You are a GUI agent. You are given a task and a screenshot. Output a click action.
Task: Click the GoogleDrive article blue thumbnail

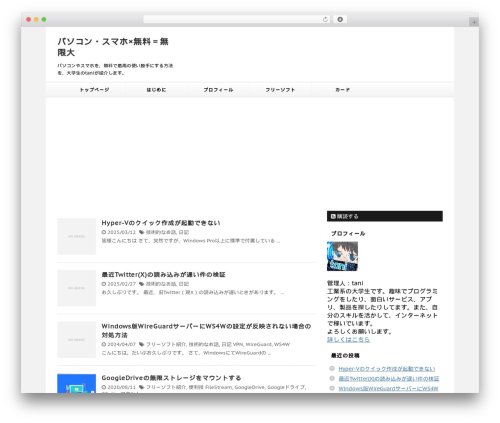(x=76, y=383)
